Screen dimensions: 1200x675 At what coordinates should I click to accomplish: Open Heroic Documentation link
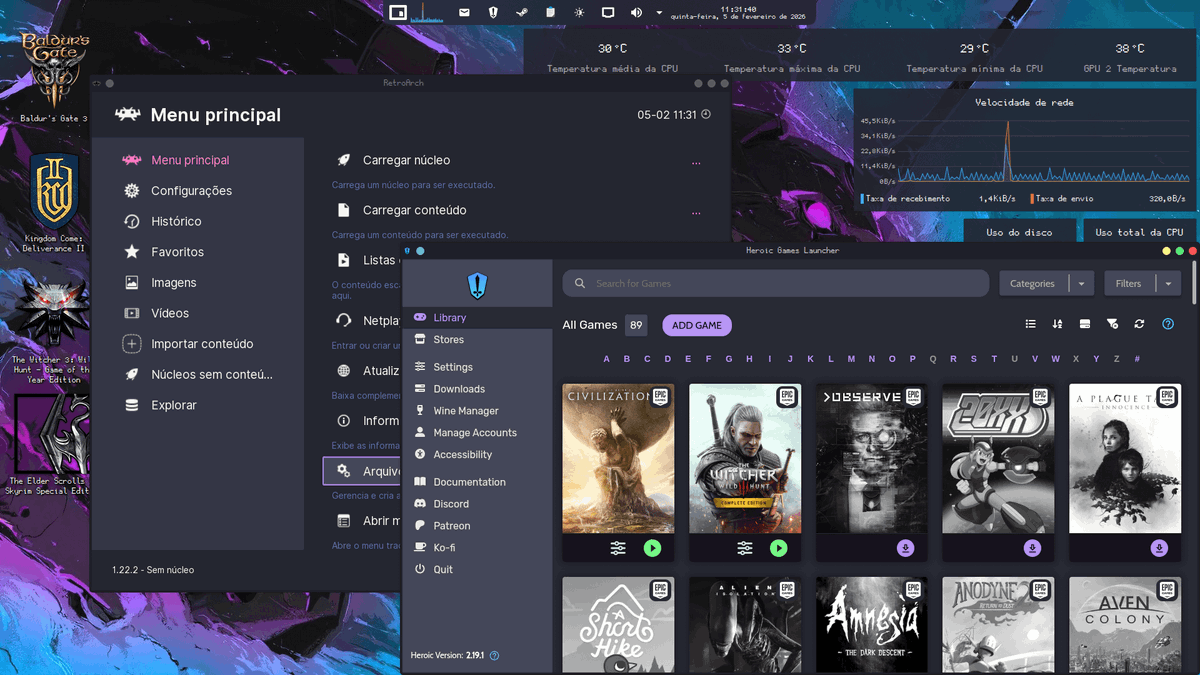coord(477,482)
